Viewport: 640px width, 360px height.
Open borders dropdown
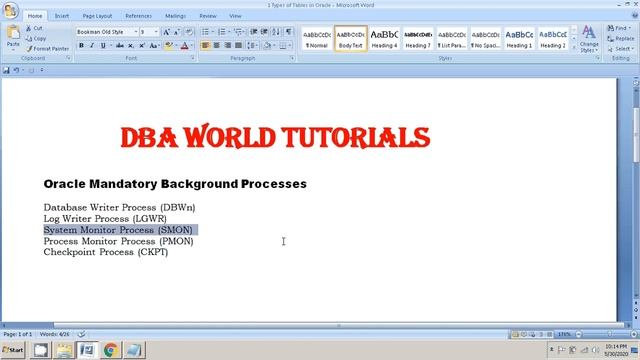click(290, 45)
